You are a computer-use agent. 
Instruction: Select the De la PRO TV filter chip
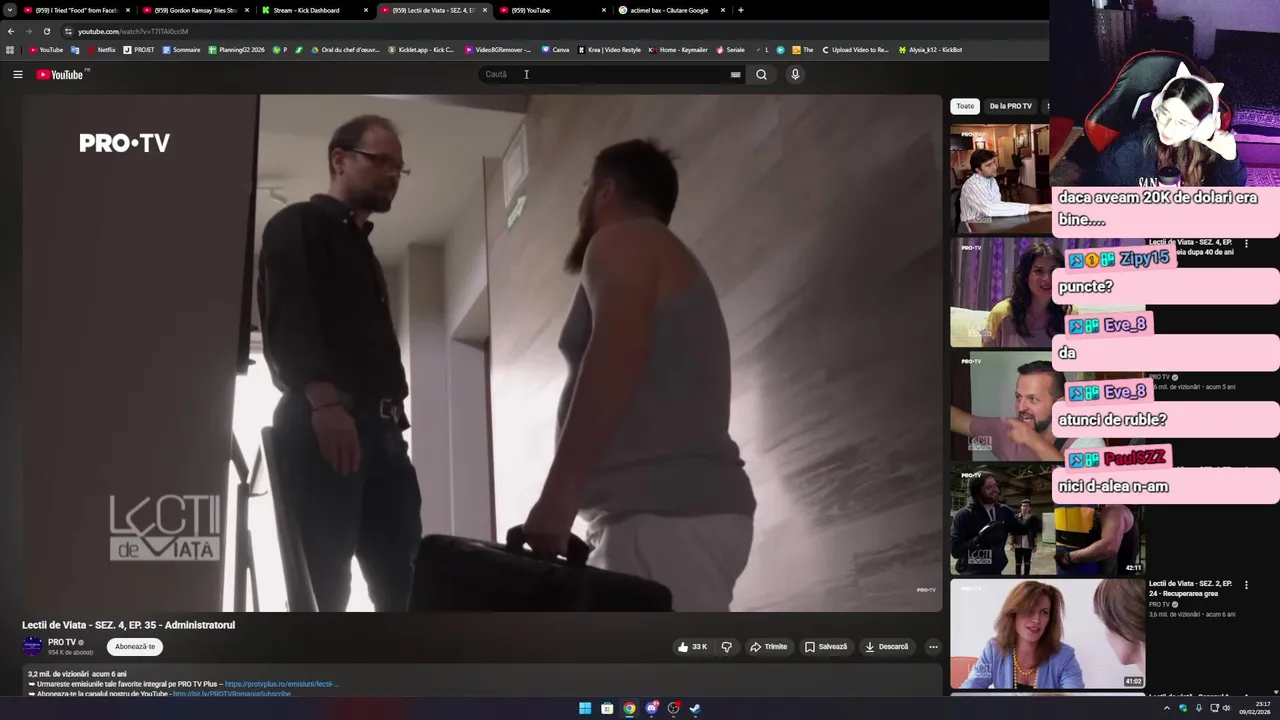click(x=1010, y=106)
